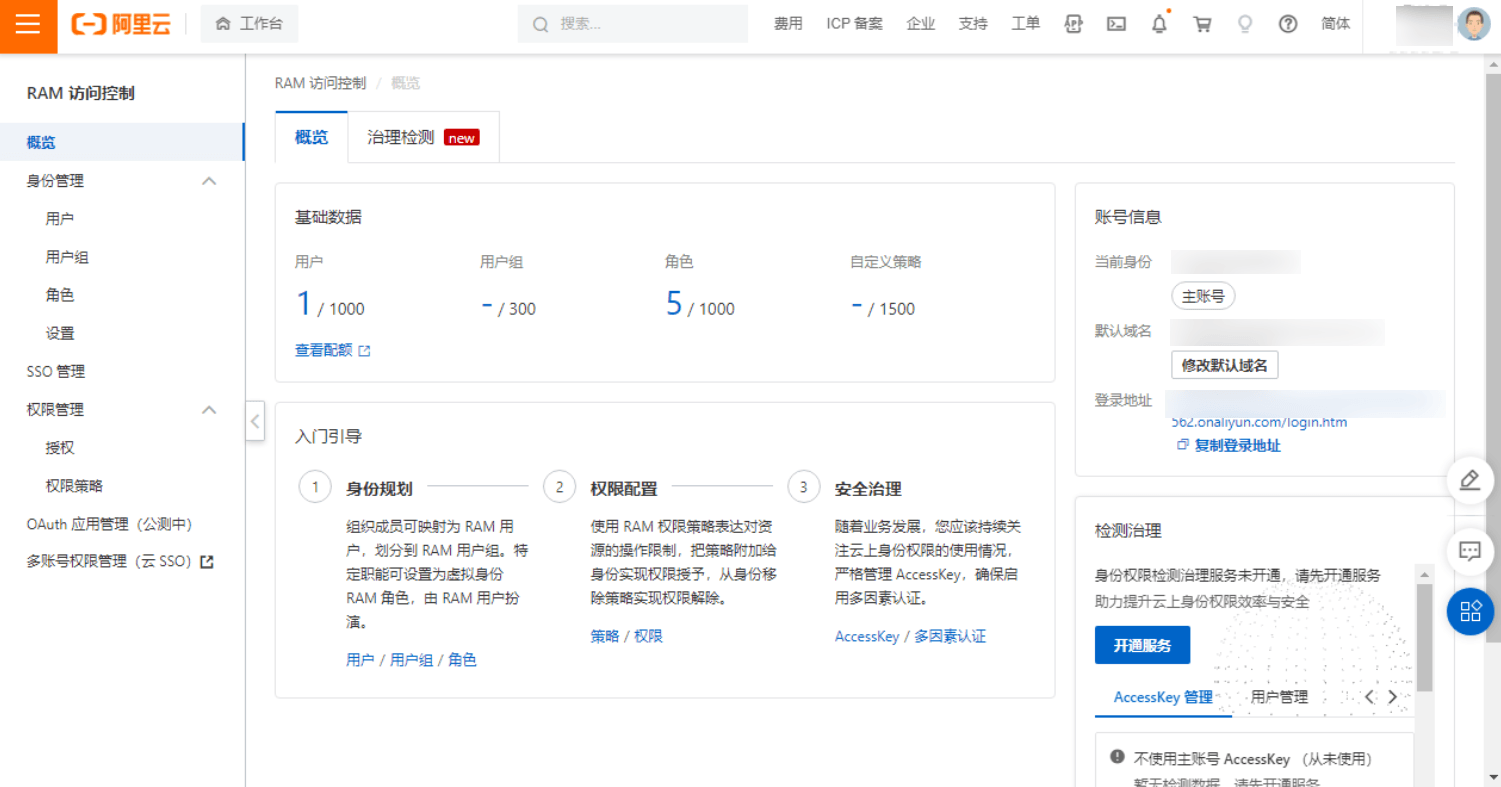The image size is (1501, 787).
Task: Open OAuth 应用管理（公测中）
Action: (x=109, y=523)
